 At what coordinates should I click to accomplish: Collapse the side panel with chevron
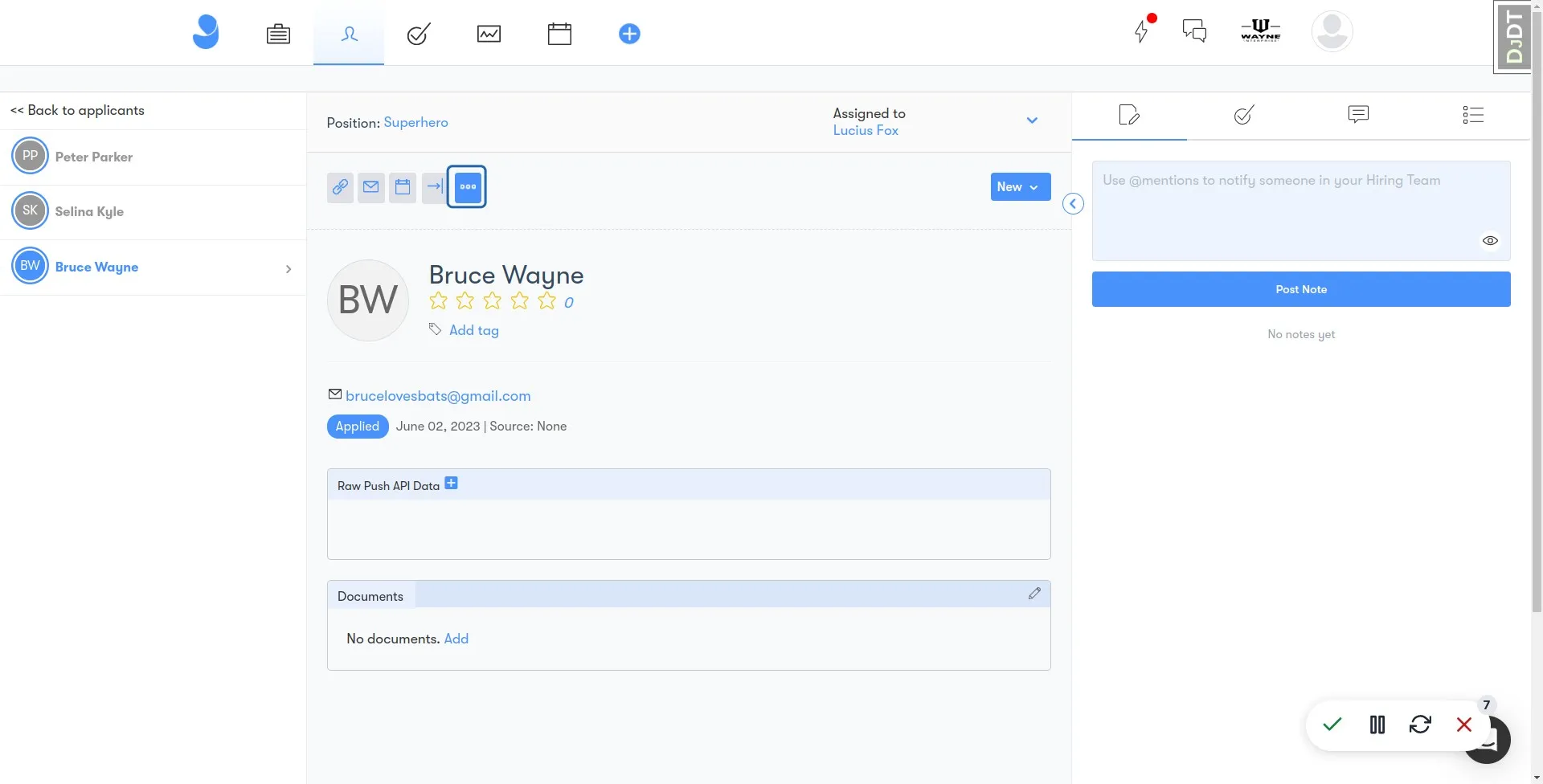coord(1073,204)
